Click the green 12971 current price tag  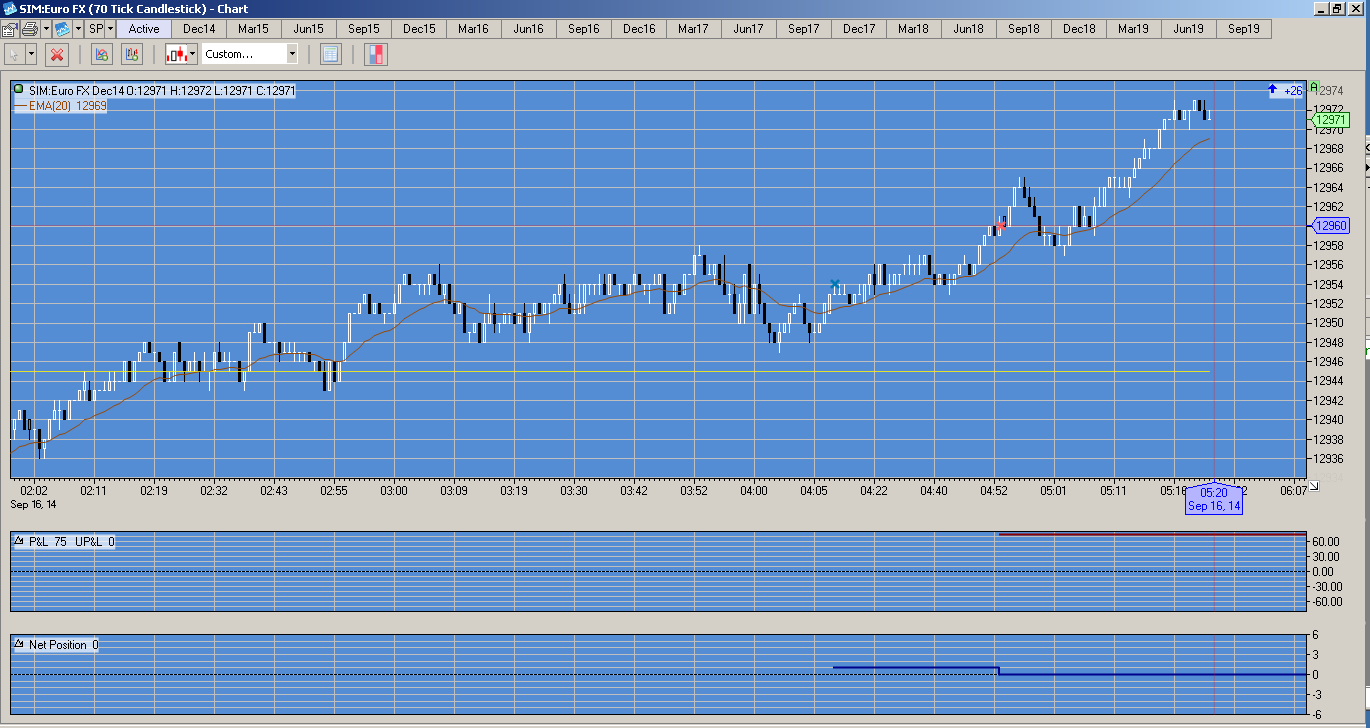tap(1331, 120)
